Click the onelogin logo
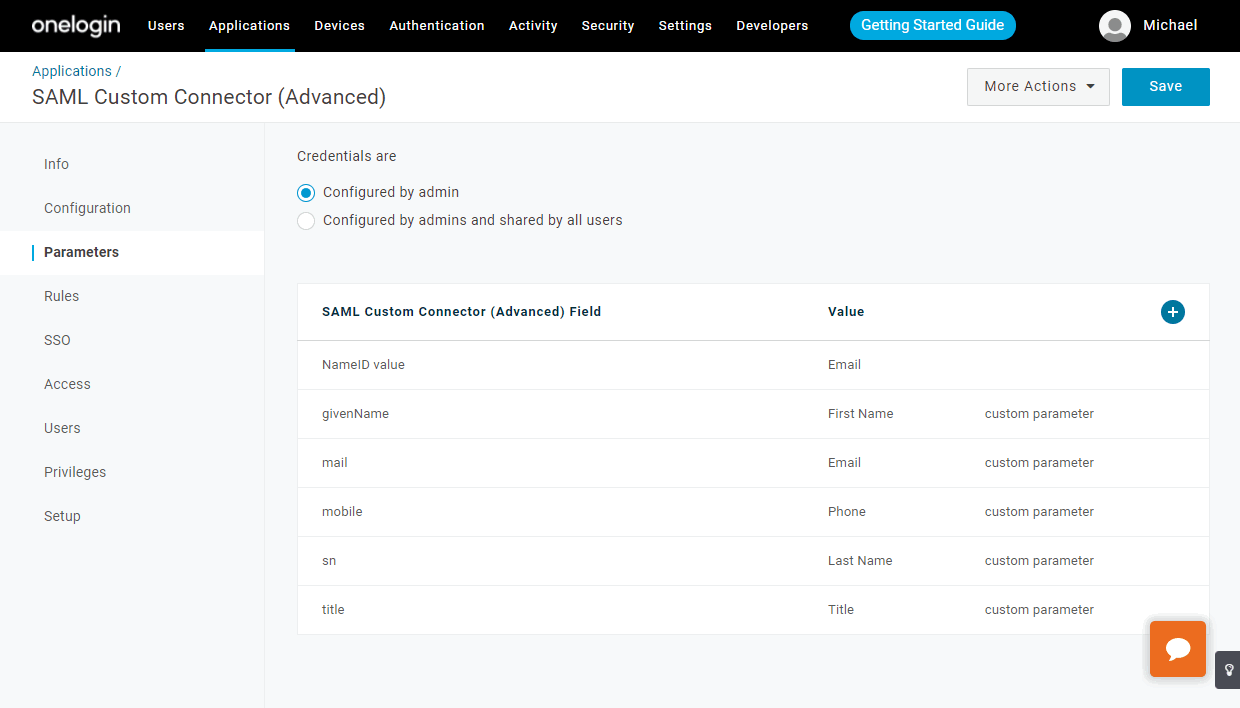Viewport: 1240px width, 708px height. (75, 25)
